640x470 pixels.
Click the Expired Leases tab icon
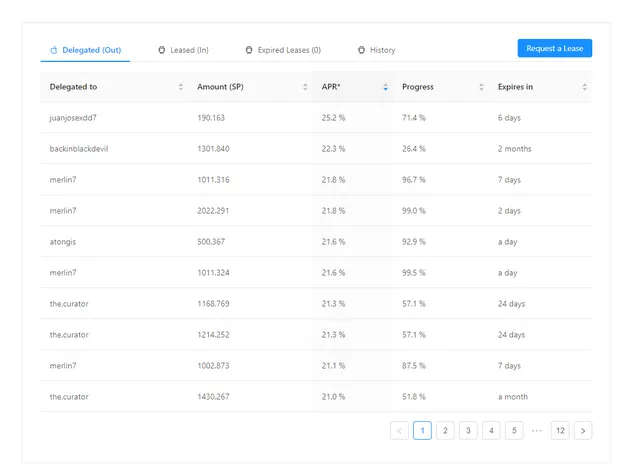(x=249, y=50)
